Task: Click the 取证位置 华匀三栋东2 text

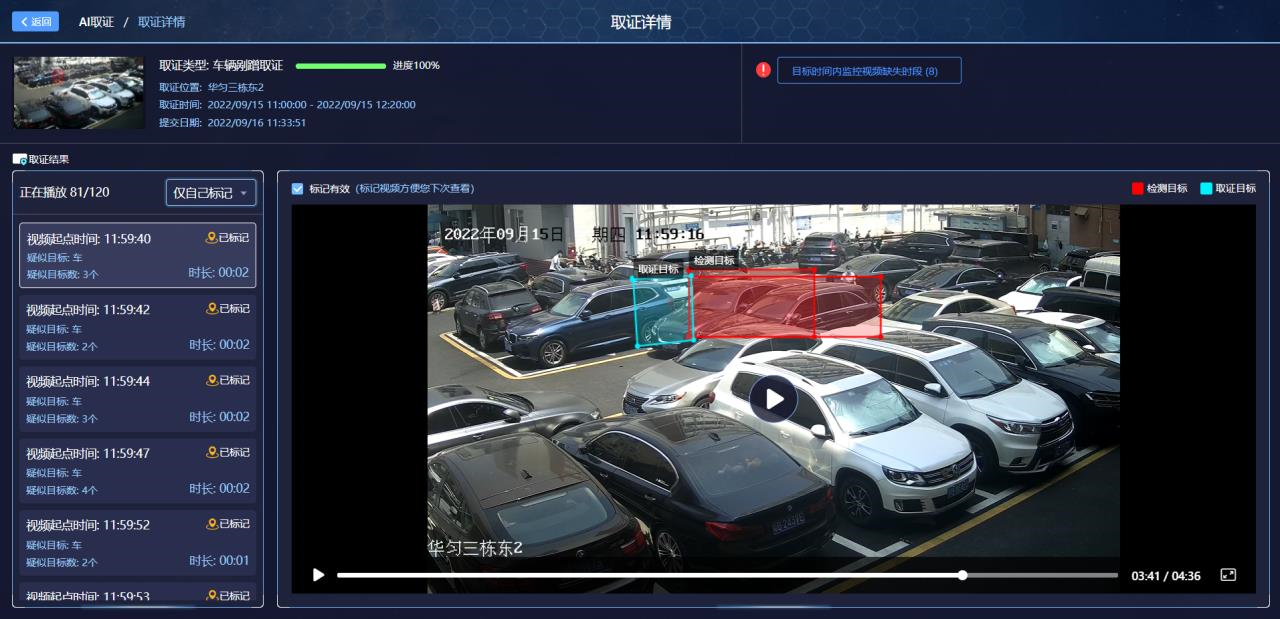Action: [211, 87]
